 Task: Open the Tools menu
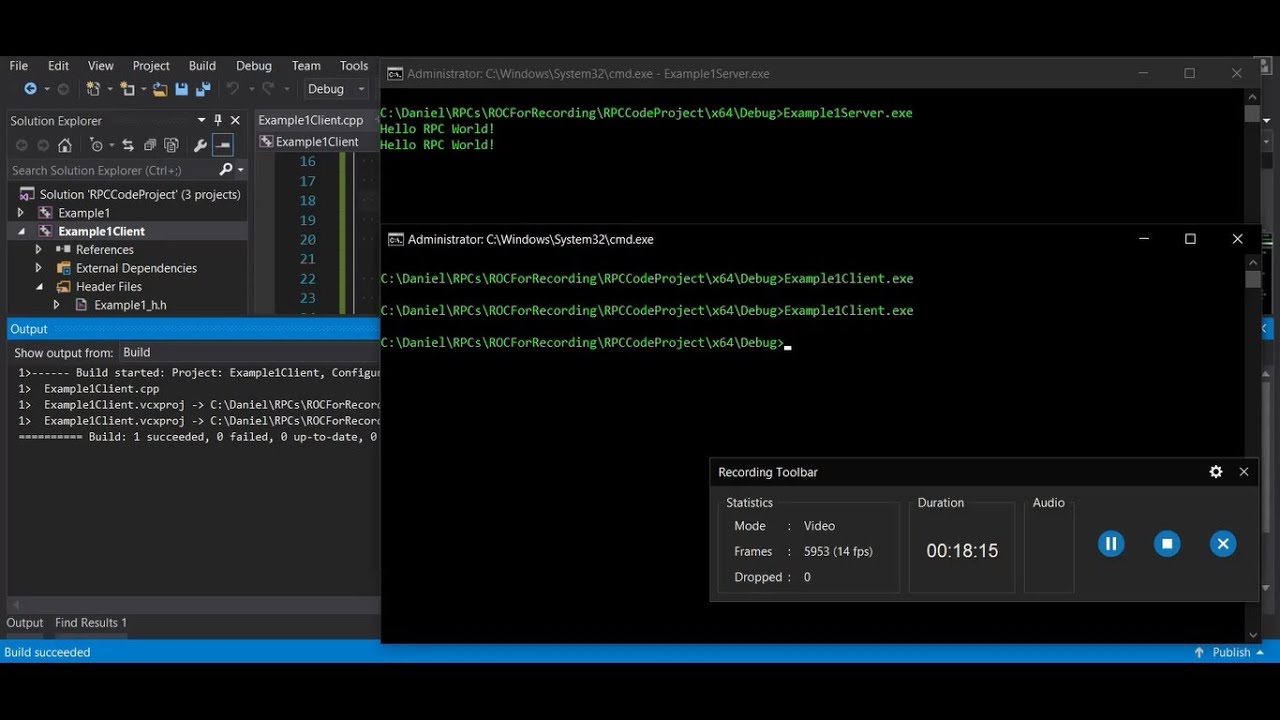click(x=354, y=65)
